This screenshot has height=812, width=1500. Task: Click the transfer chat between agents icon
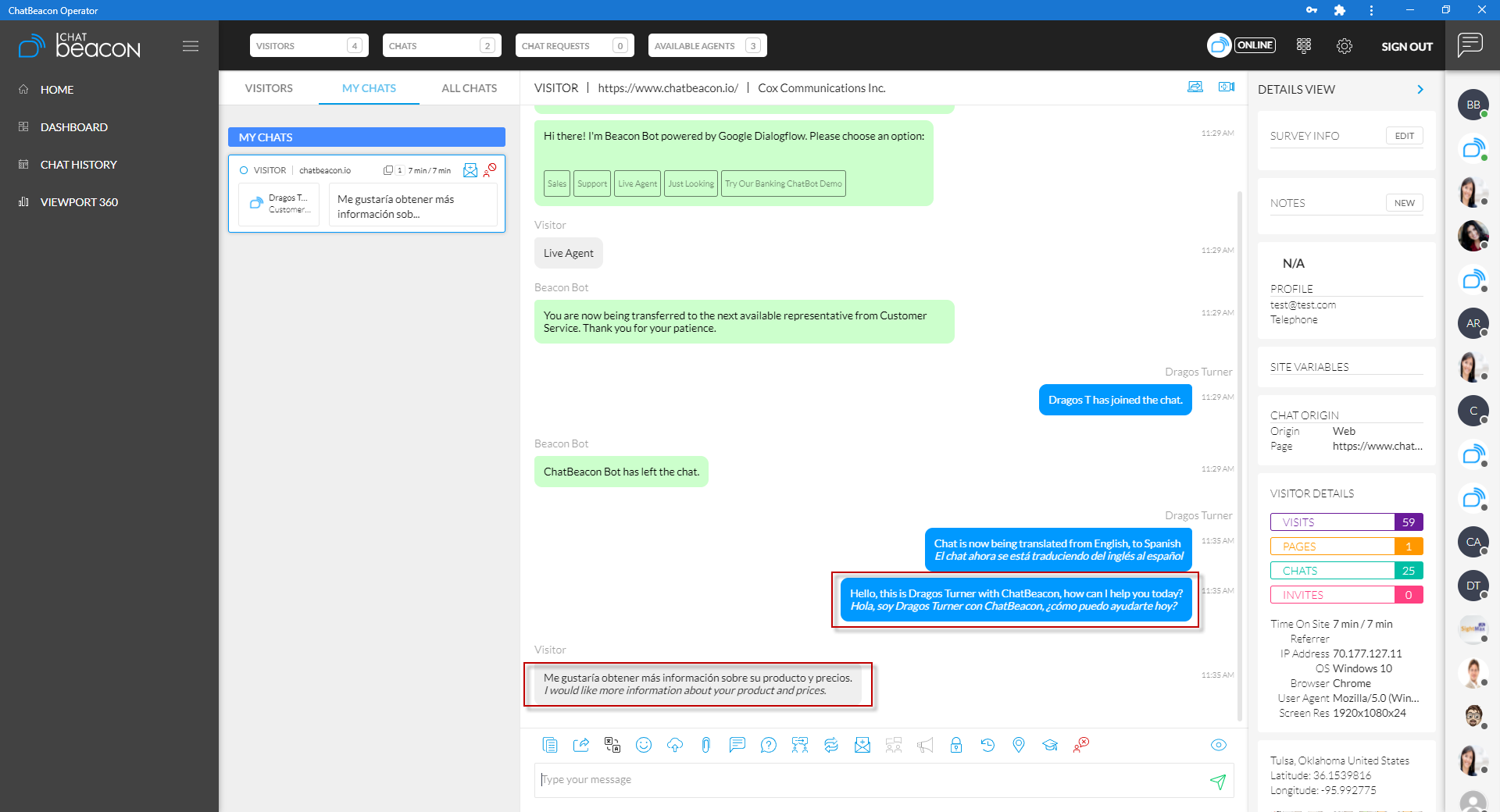pos(799,745)
